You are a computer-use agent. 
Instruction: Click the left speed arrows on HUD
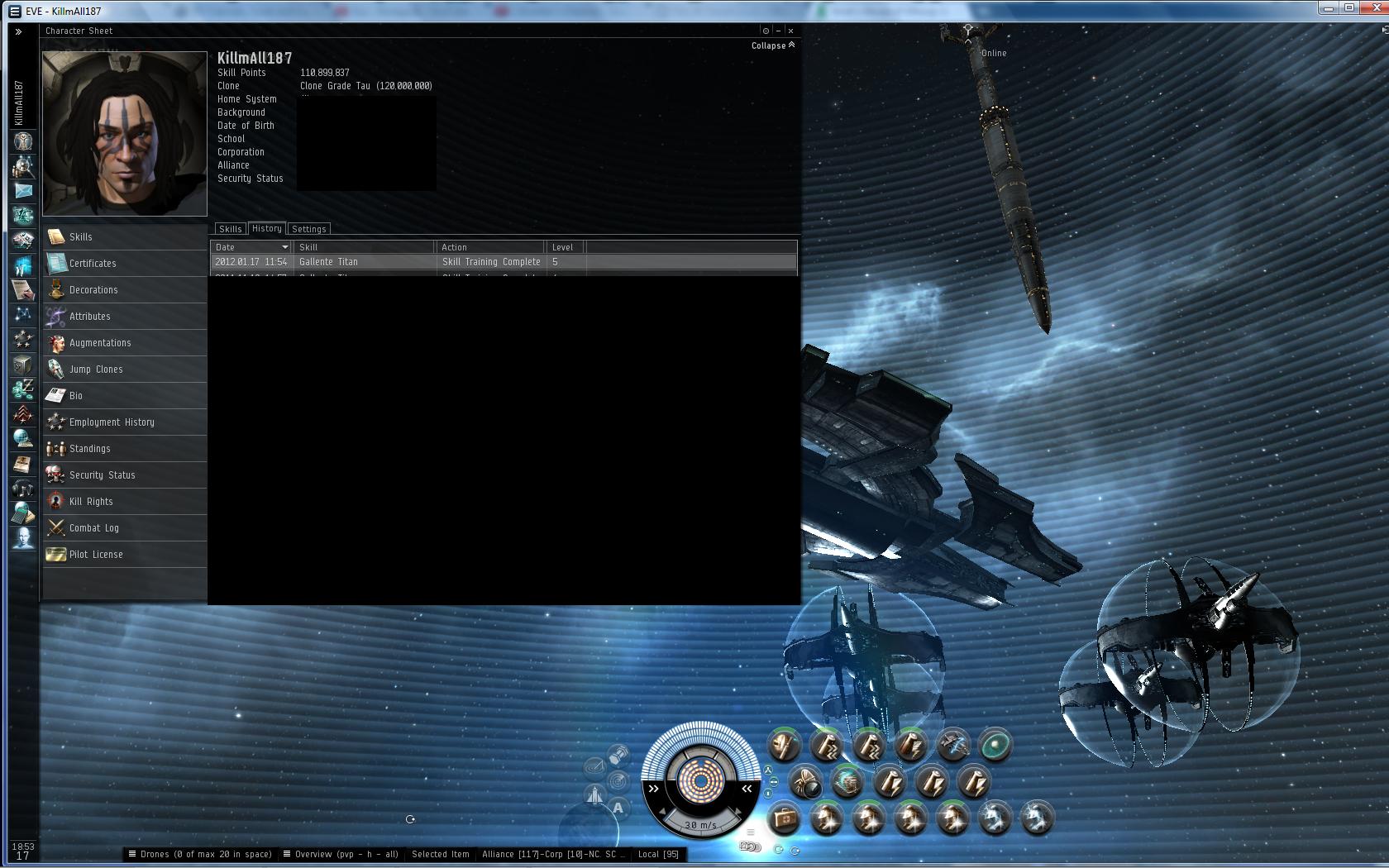(653, 789)
